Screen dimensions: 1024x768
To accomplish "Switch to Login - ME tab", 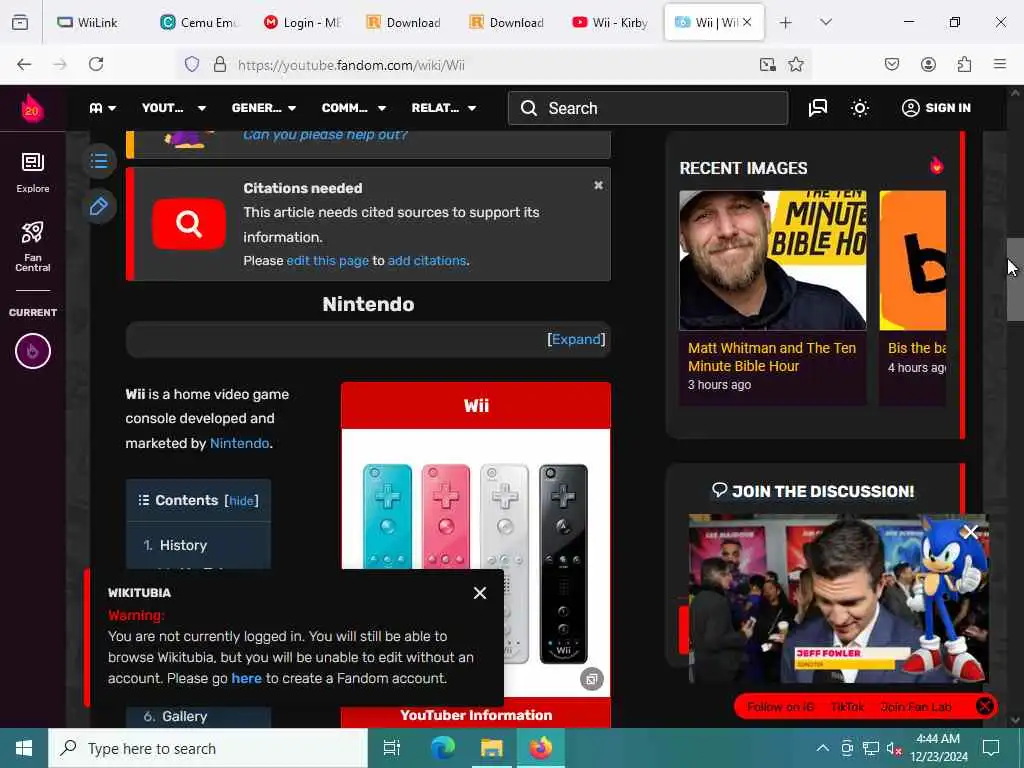I will 303,22.
